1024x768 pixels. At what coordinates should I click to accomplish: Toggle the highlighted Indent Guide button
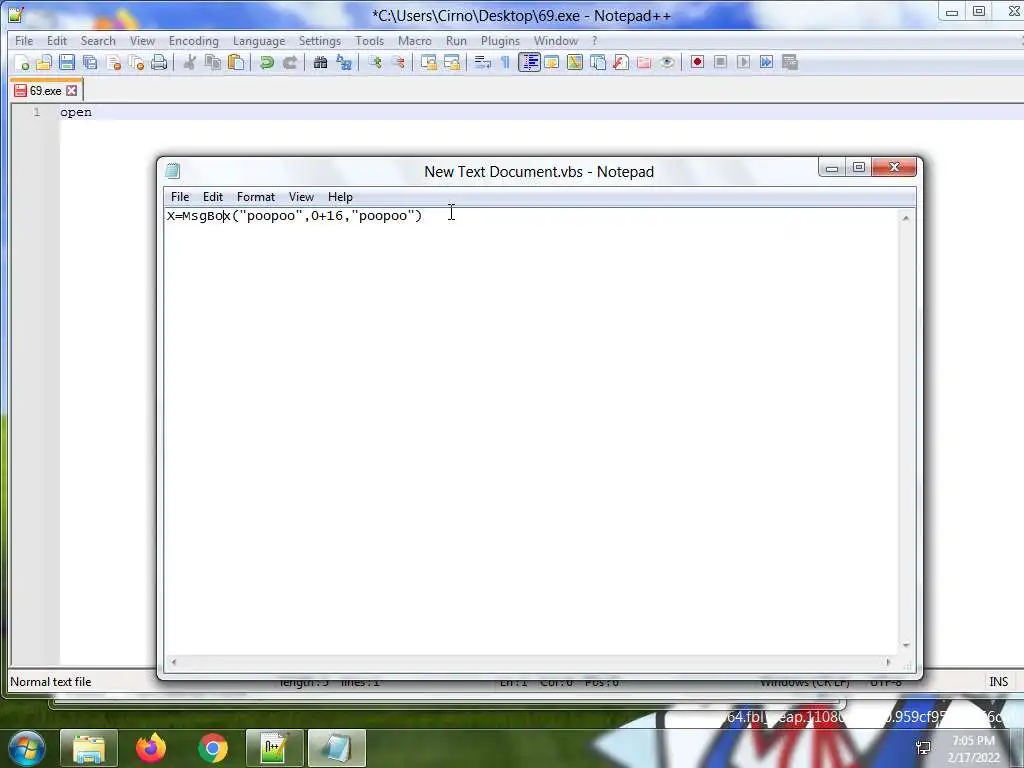pos(529,63)
